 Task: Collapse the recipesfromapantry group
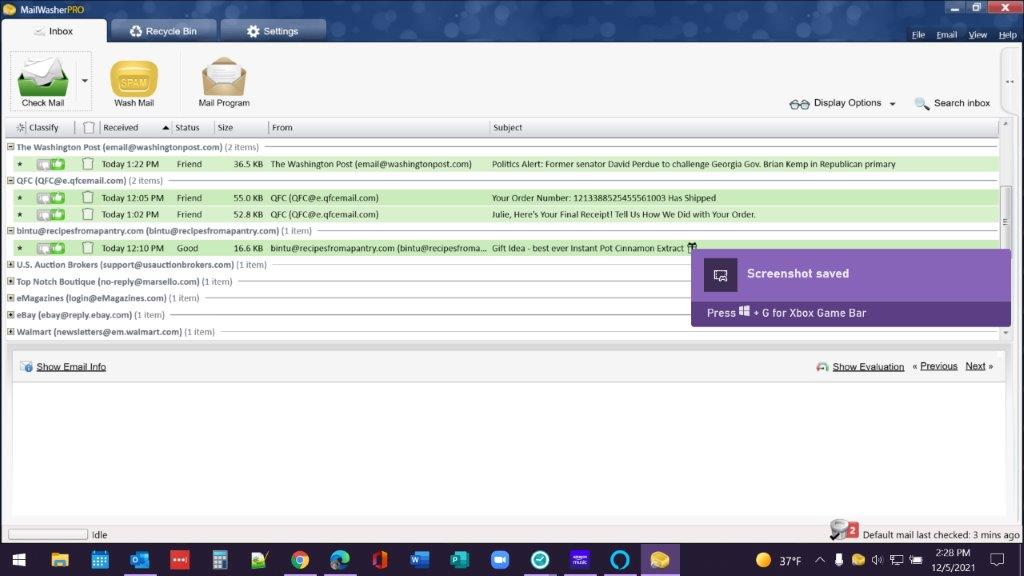point(10,231)
